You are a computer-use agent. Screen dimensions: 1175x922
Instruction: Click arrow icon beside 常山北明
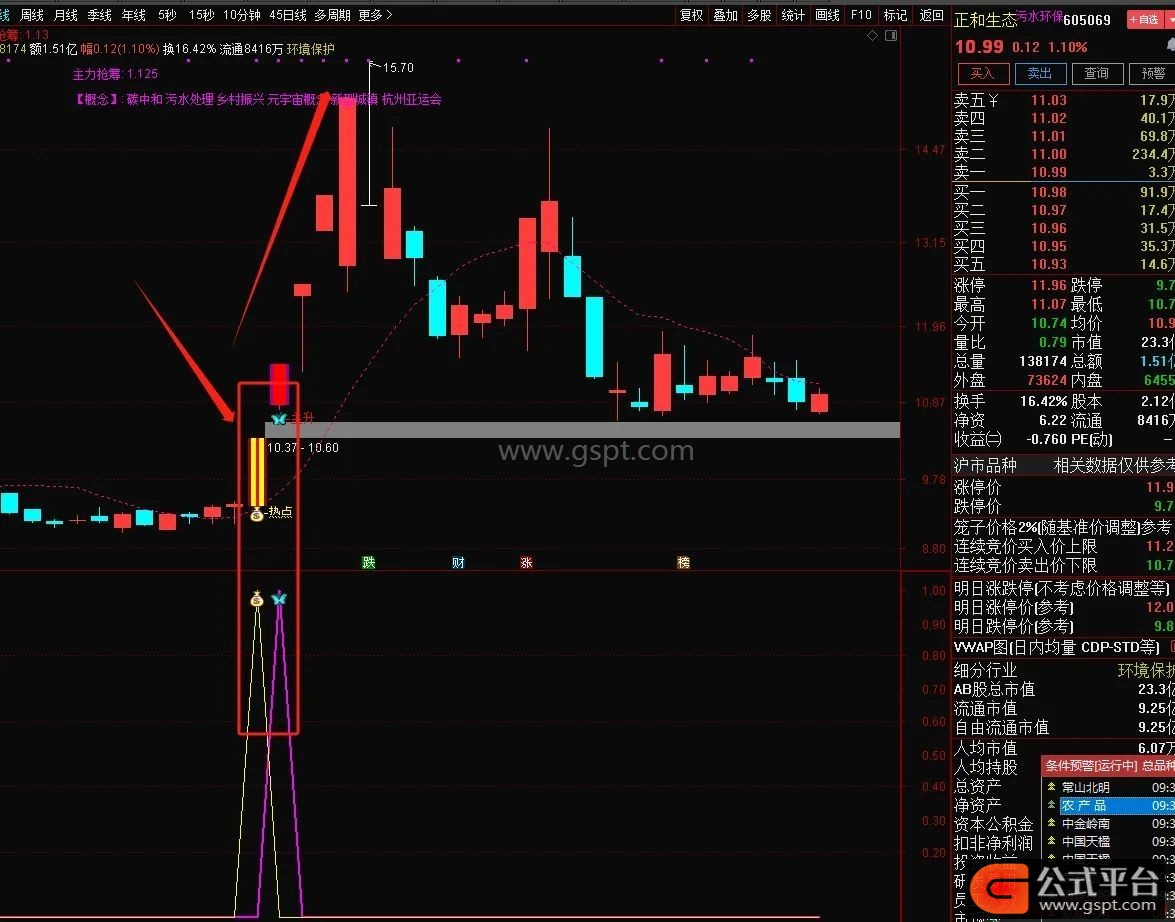(x=1051, y=787)
